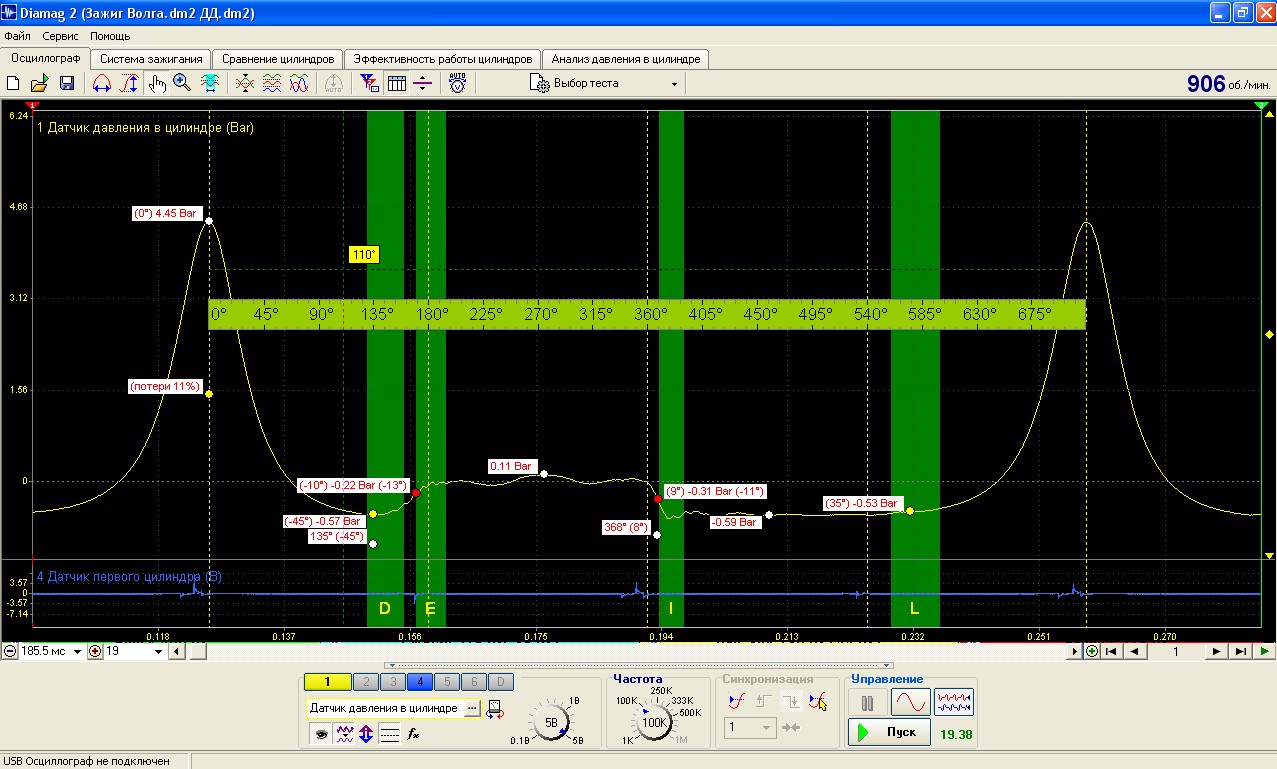Click the fx function icon
Viewport: 1277px width, 769px height.
413,734
